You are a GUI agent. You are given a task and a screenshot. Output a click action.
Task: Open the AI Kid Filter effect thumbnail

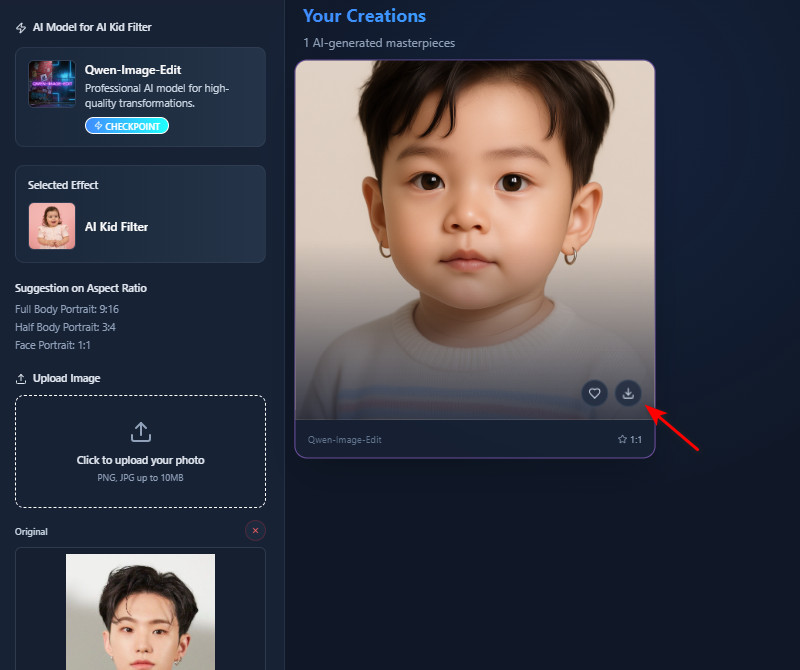pos(52,226)
